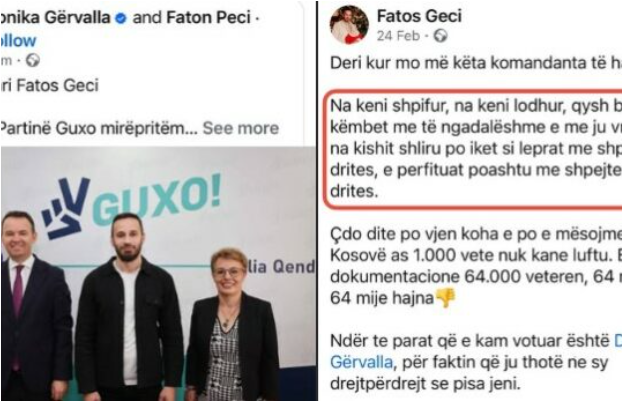This screenshot has width=622, height=407.
Task: Click the red-outlined highlighted paragraph
Action: [x=473, y=149]
